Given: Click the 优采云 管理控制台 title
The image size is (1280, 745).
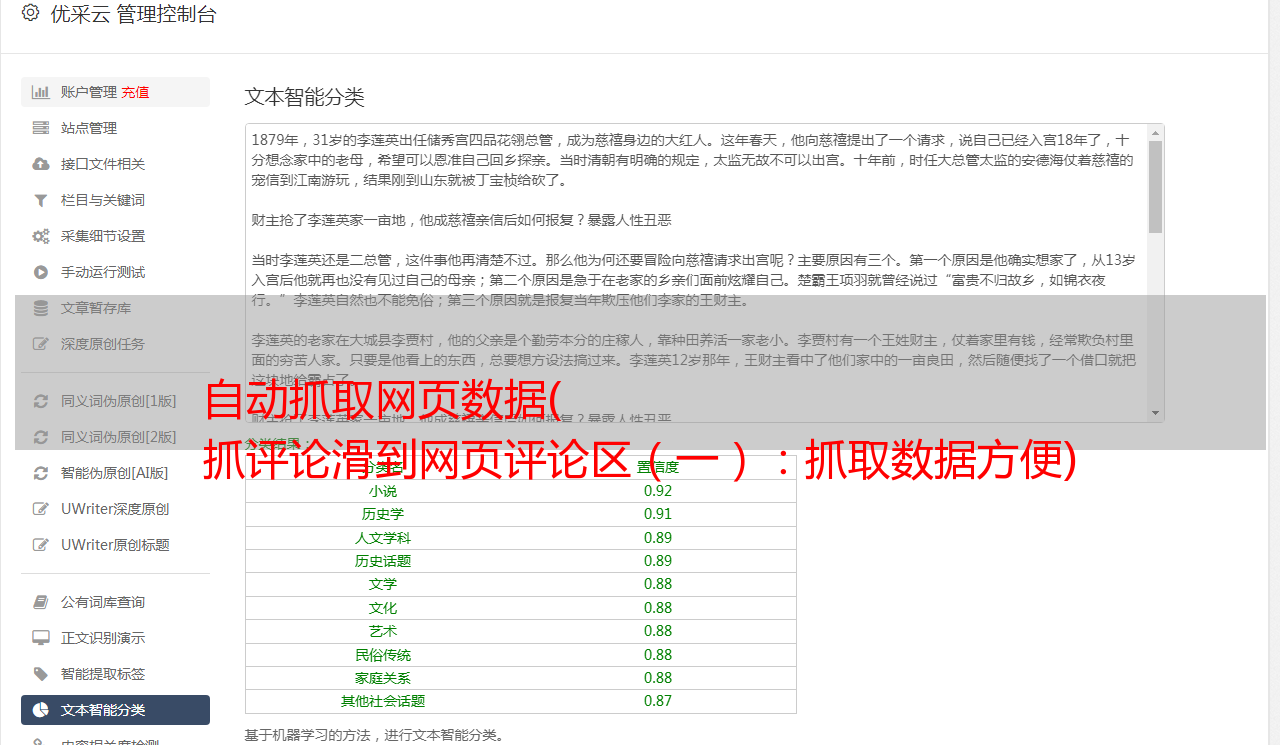Looking at the screenshot, I should (133, 14).
